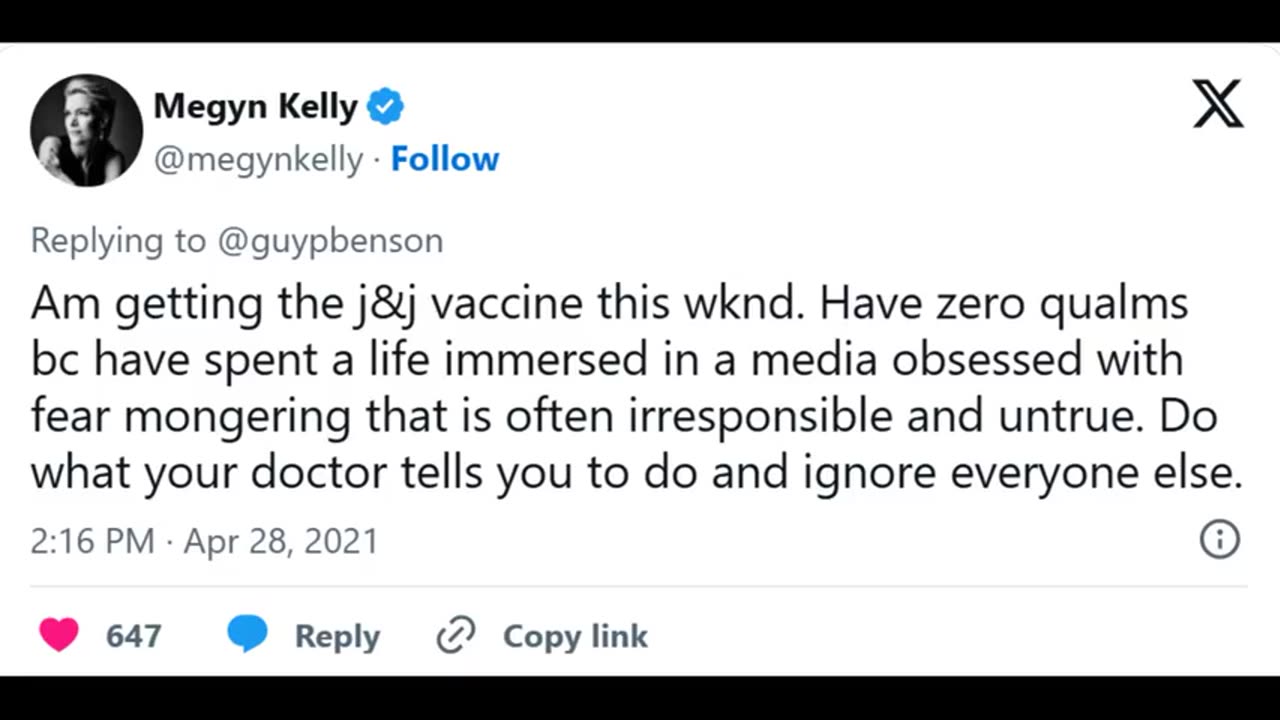Click the chain link icon
This screenshot has height=720, width=1280.
[x=456, y=635]
